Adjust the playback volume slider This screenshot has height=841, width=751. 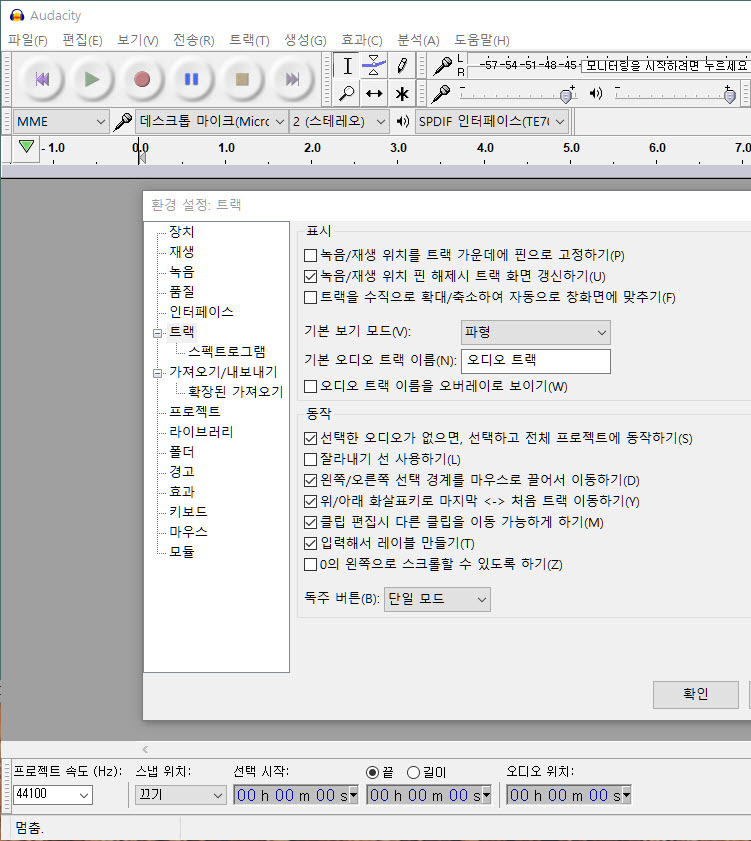(675, 94)
